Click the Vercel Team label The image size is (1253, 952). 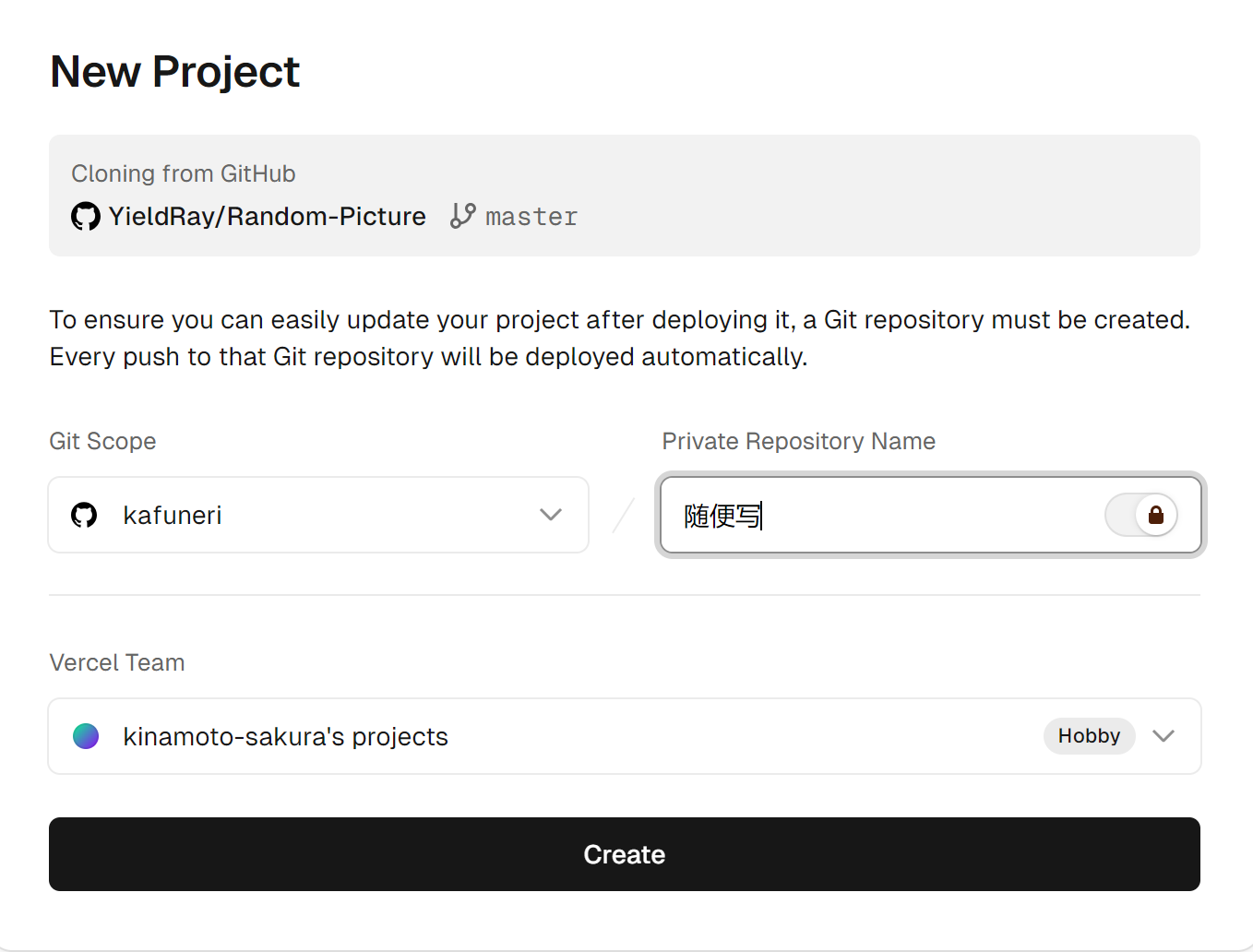tap(117, 662)
